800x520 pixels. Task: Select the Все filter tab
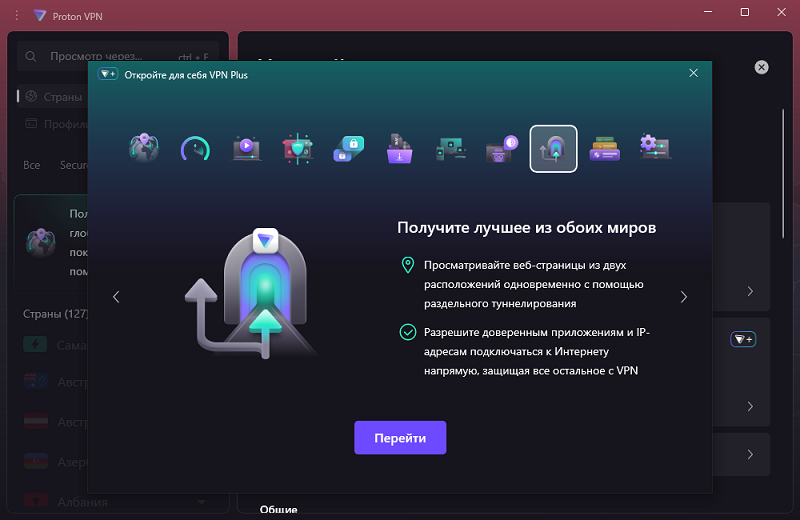(32, 164)
